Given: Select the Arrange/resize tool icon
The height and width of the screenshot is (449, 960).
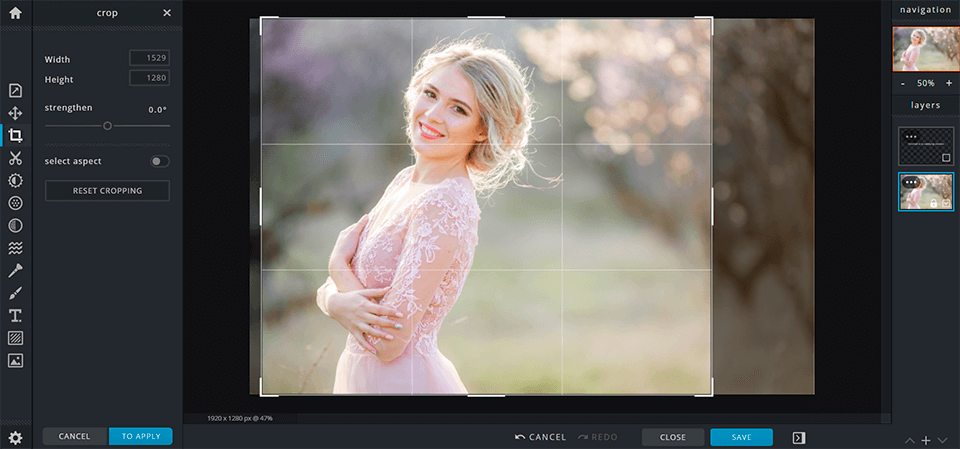Looking at the screenshot, I should tap(15, 91).
